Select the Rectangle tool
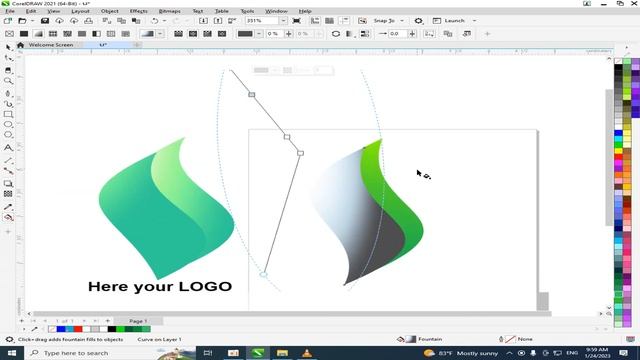The image size is (640, 360). 8,115
